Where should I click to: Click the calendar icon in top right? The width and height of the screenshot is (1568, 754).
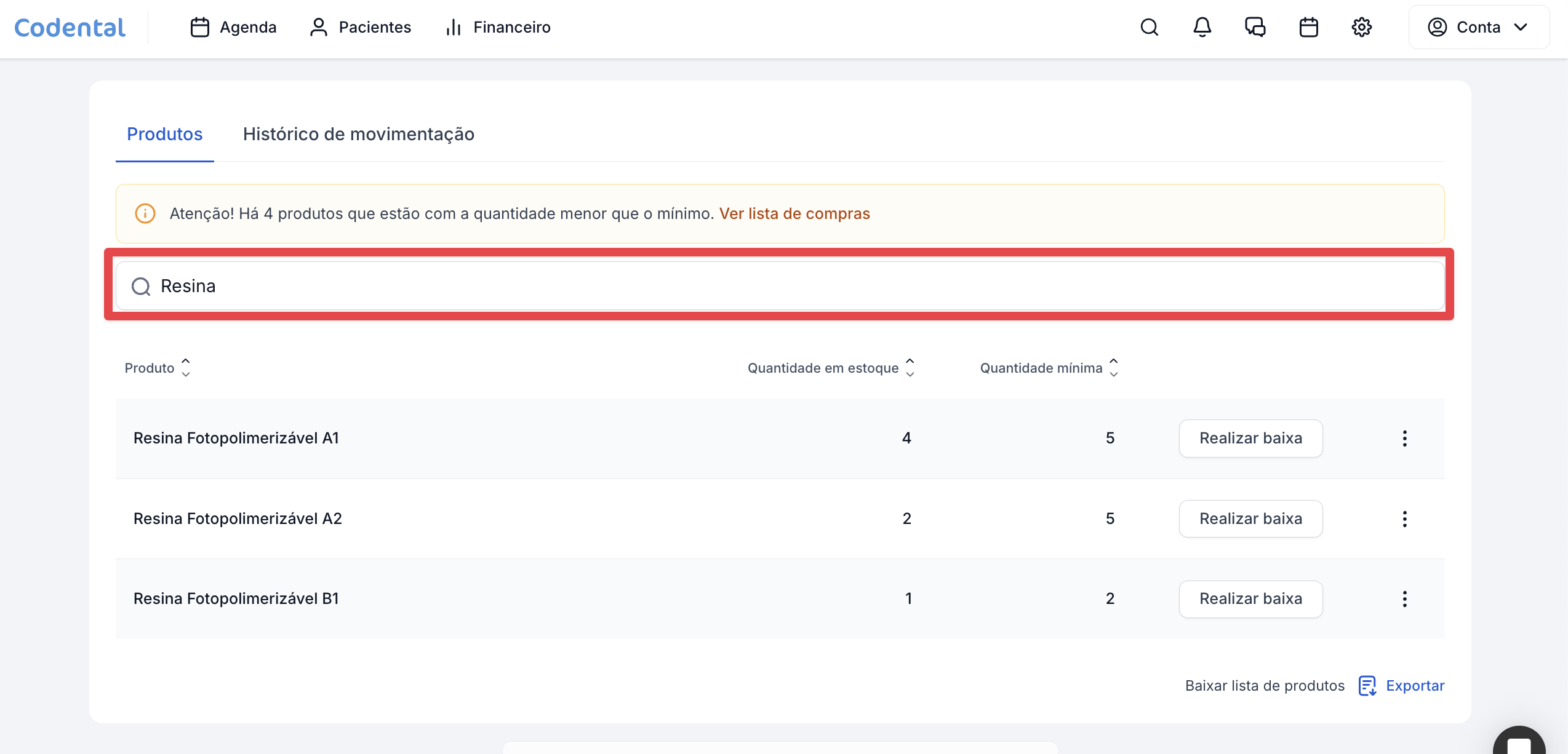(1308, 27)
